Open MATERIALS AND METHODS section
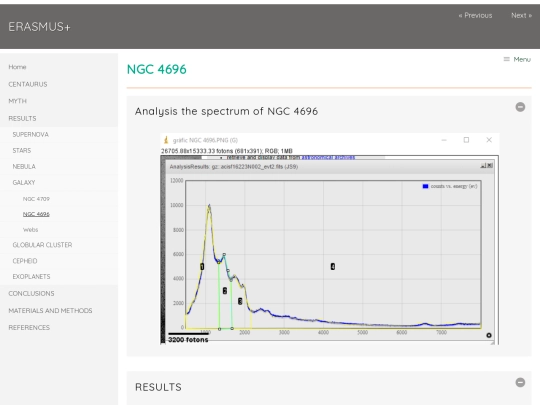 pyautogui.click(x=50, y=311)
